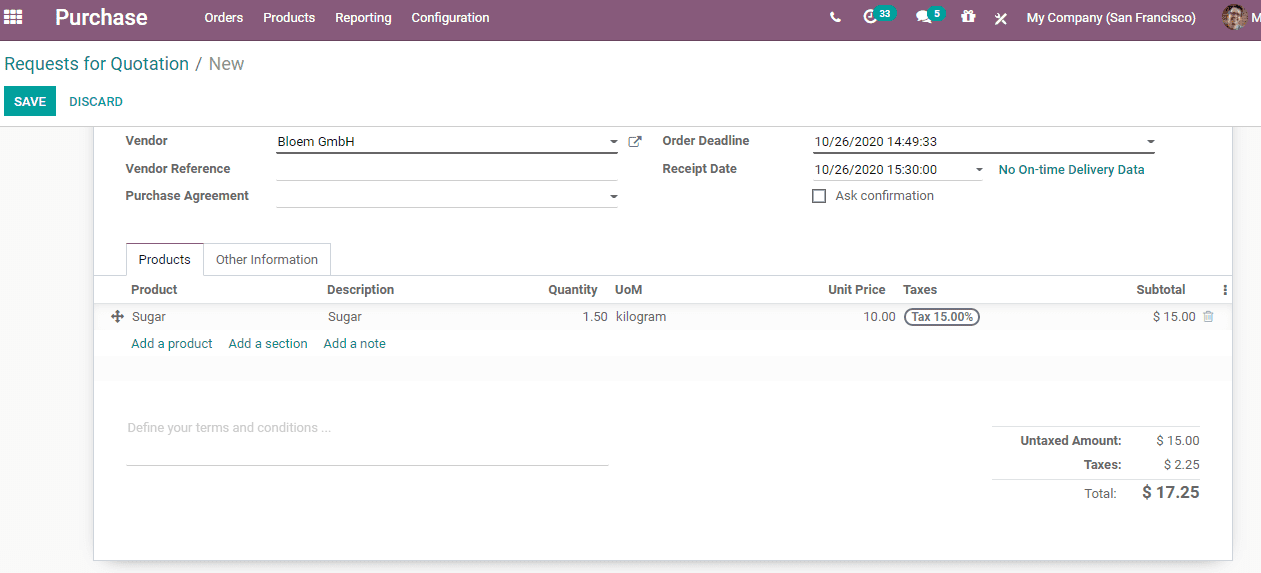The height and width of the screenshot is (573, 1261).
Task: Delete the Sugar order line trash icon
Action: pyautogui.click(x=1208, y=316)
